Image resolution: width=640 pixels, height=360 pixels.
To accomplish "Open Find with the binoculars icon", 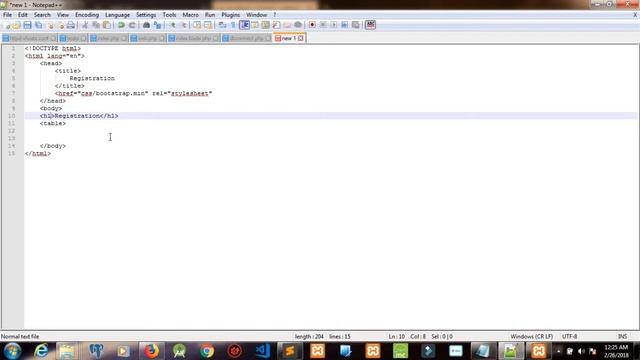I will [x=146, y=25].
